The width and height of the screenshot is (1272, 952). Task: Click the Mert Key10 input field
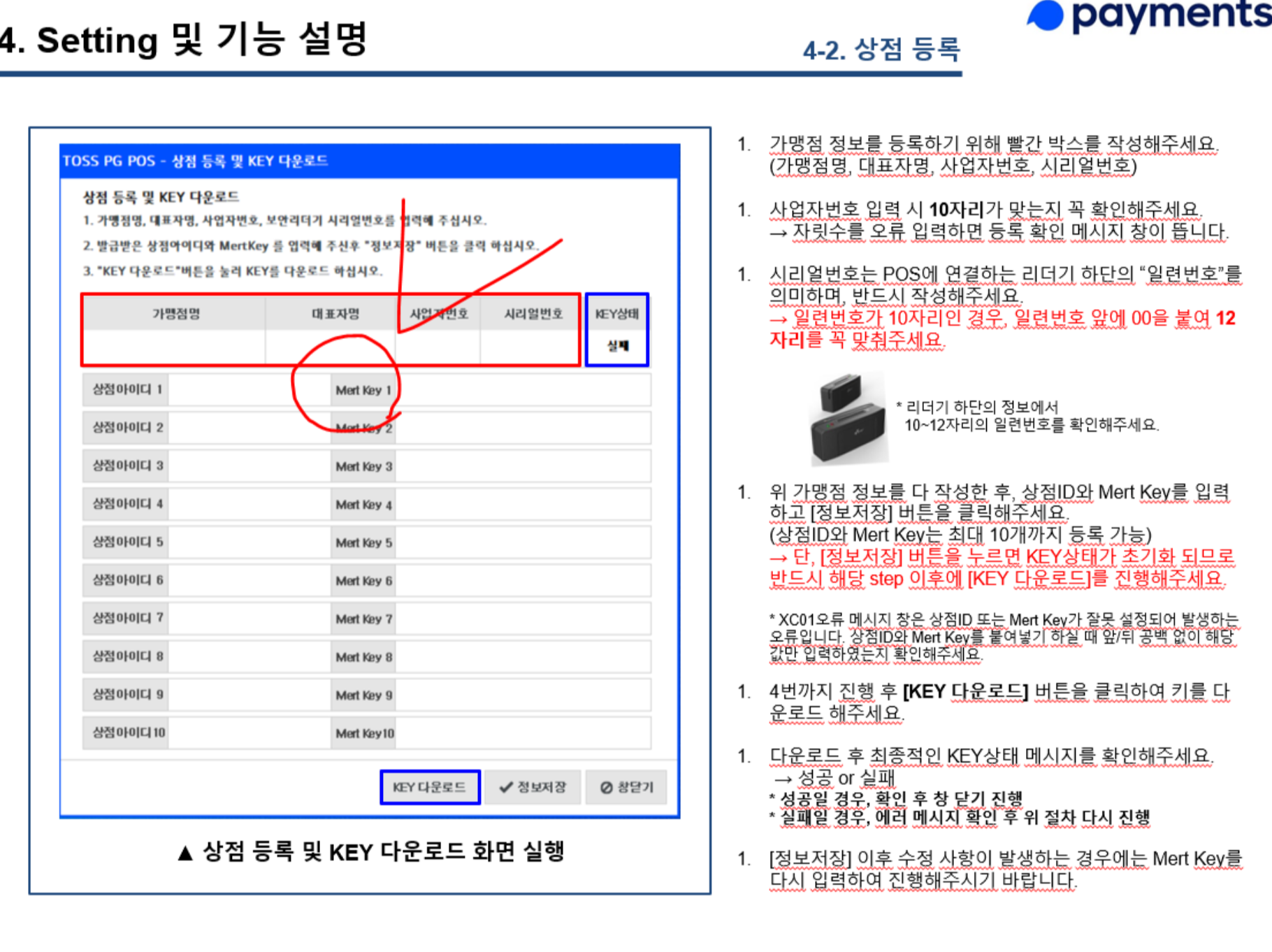click(523, 733)
